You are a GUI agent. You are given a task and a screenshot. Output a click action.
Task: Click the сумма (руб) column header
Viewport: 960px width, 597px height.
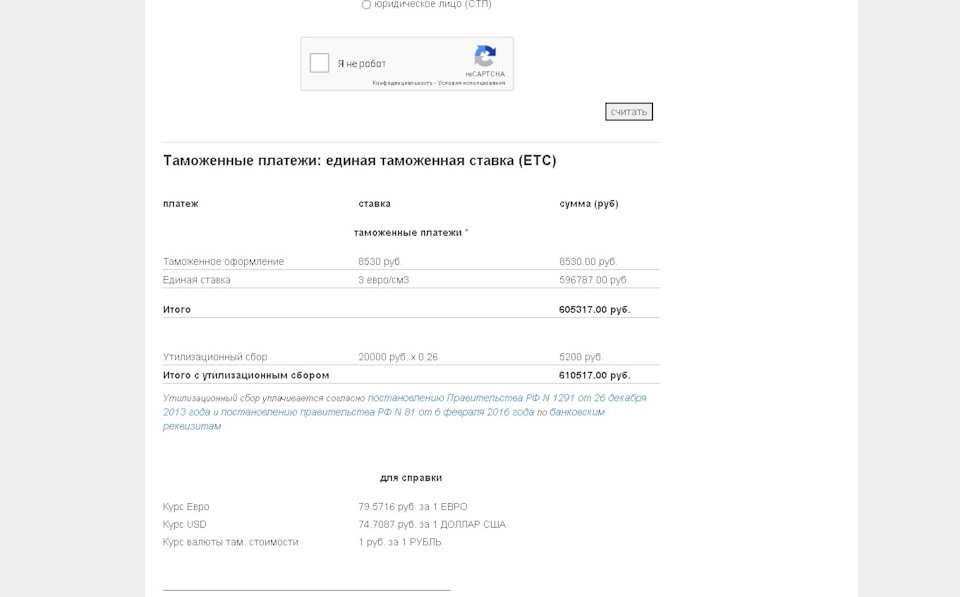[589, 204]
